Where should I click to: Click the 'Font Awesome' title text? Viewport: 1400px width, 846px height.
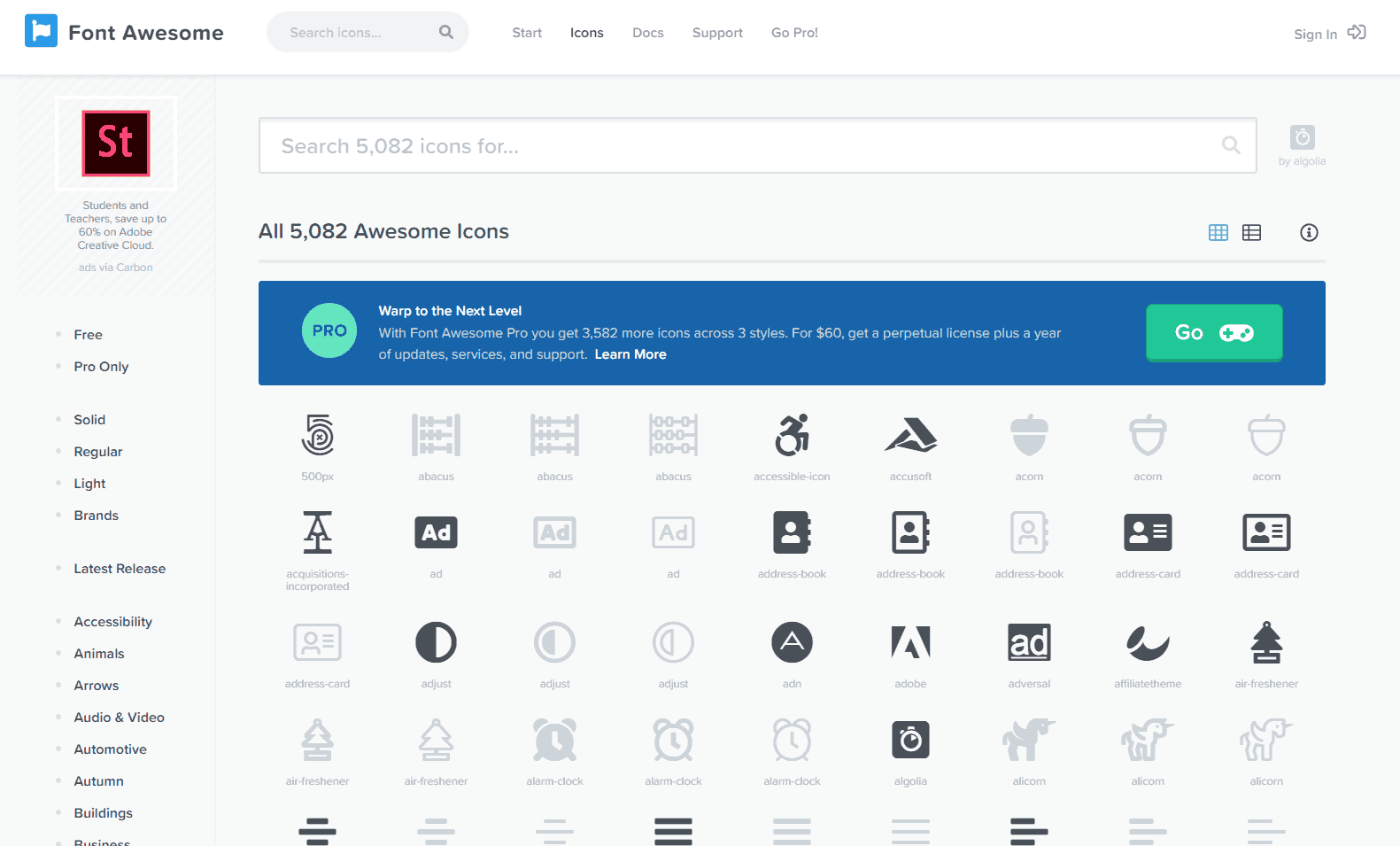tap(146, 33)
